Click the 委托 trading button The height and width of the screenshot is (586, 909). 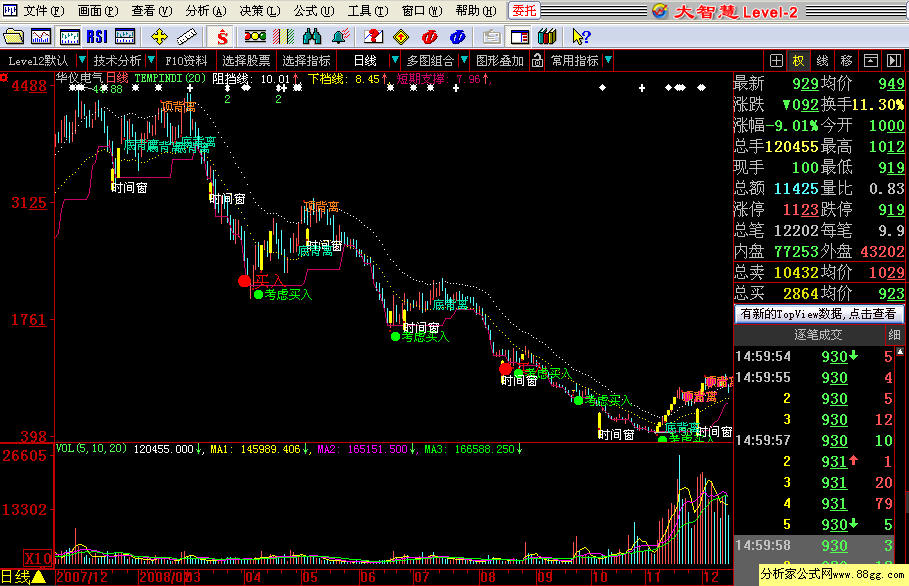tap(524, 11)
